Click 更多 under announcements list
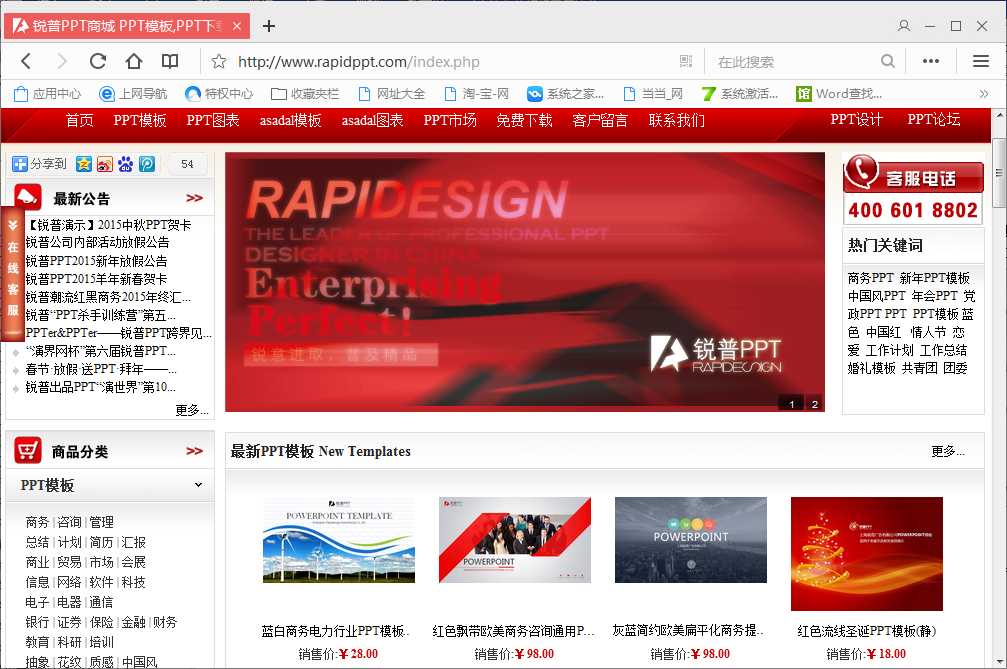The height and width of the screenshot is (669, 1007). (191, 410)
